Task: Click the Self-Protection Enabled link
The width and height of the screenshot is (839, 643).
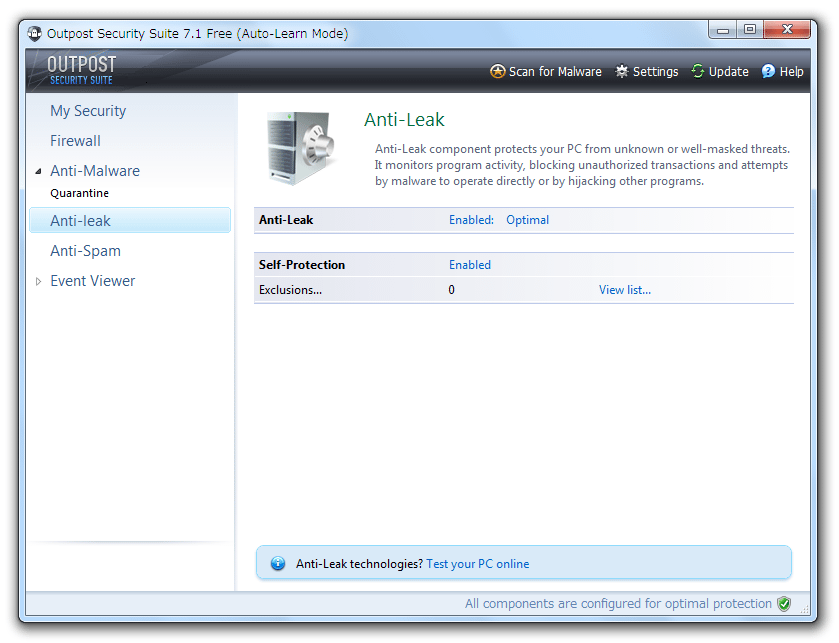Action: (x=470, y=265)
